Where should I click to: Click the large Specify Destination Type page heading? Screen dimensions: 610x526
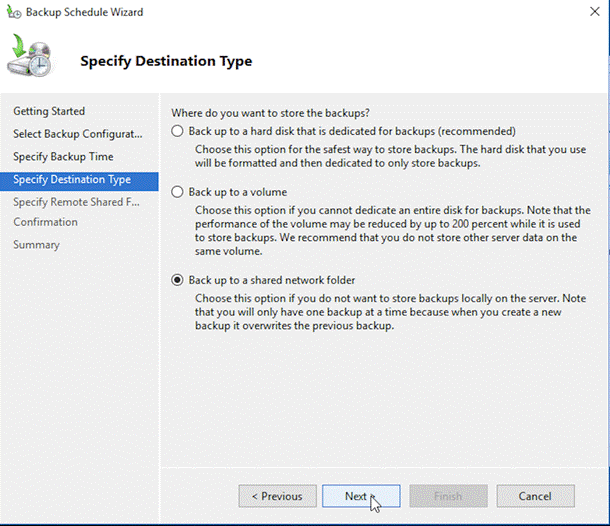click(x=166, y=61)
